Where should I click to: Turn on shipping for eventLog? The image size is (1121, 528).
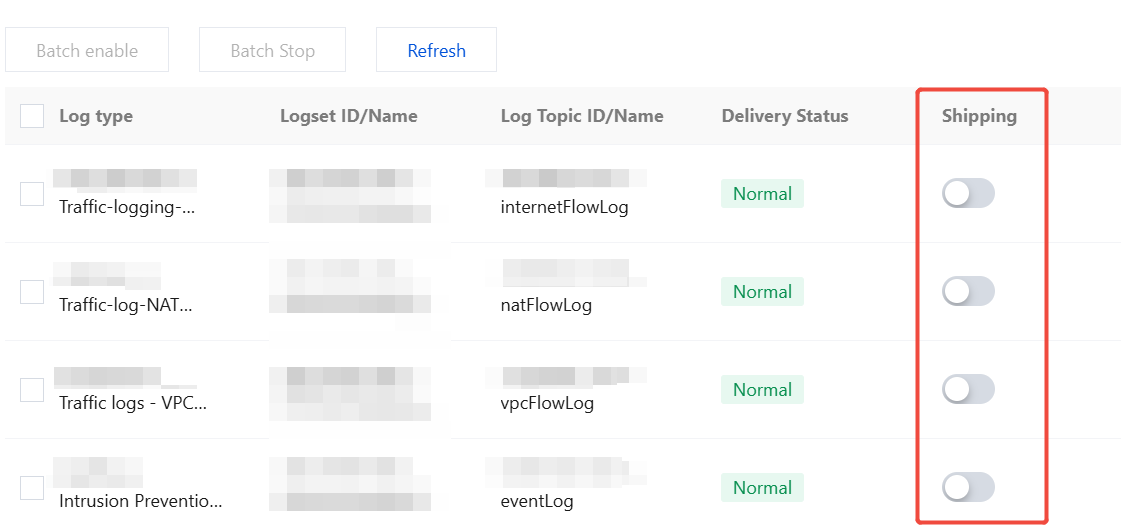[968, 488]
